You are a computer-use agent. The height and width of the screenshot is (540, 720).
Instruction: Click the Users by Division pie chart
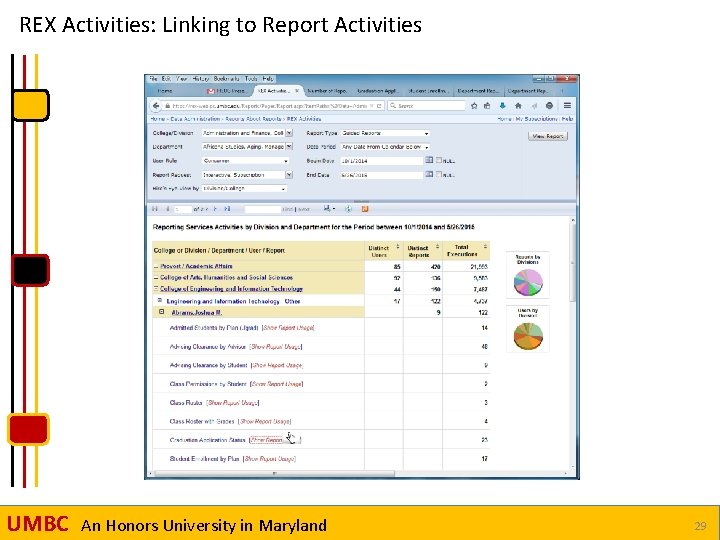[x=528, y=336]
